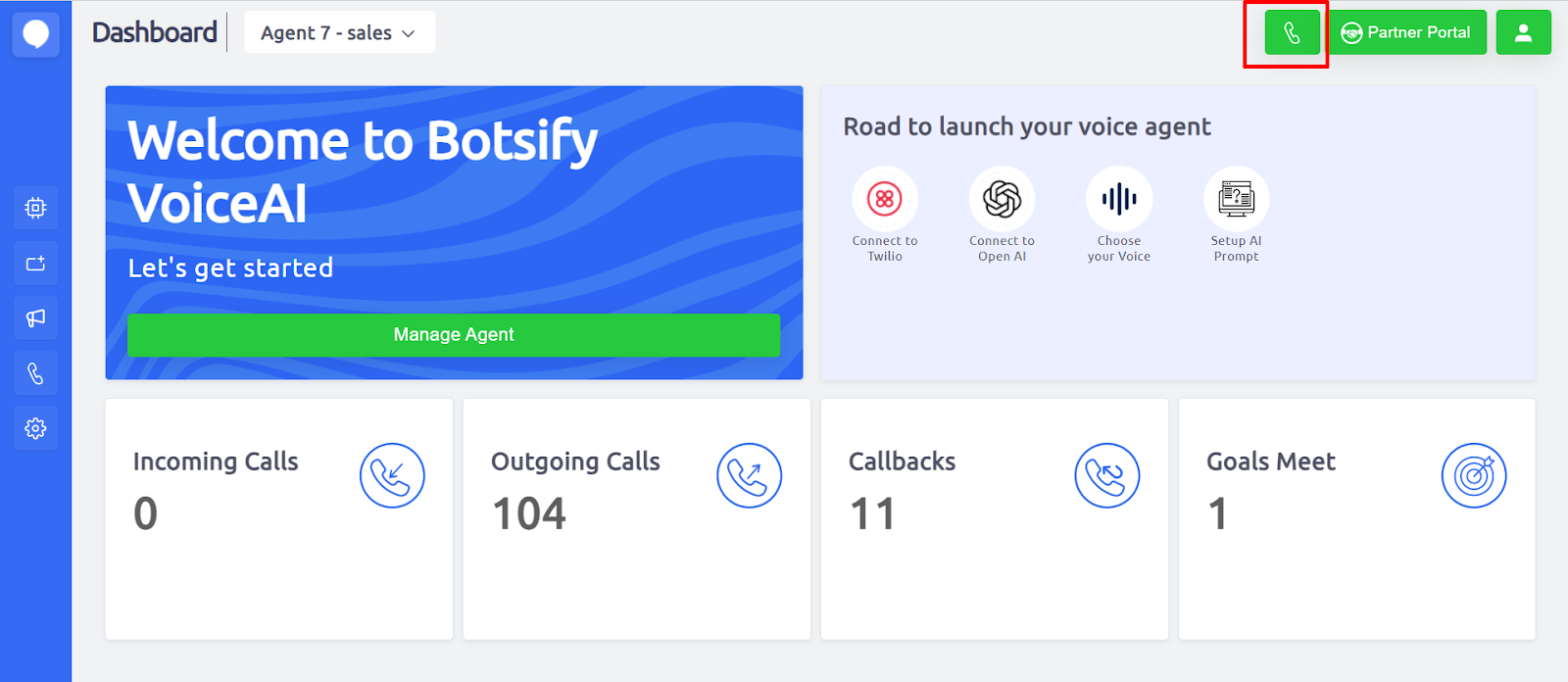1568x682 pixels.
Task: Click the add-folder icon in sidebar
Action: [x=36, y=263]
